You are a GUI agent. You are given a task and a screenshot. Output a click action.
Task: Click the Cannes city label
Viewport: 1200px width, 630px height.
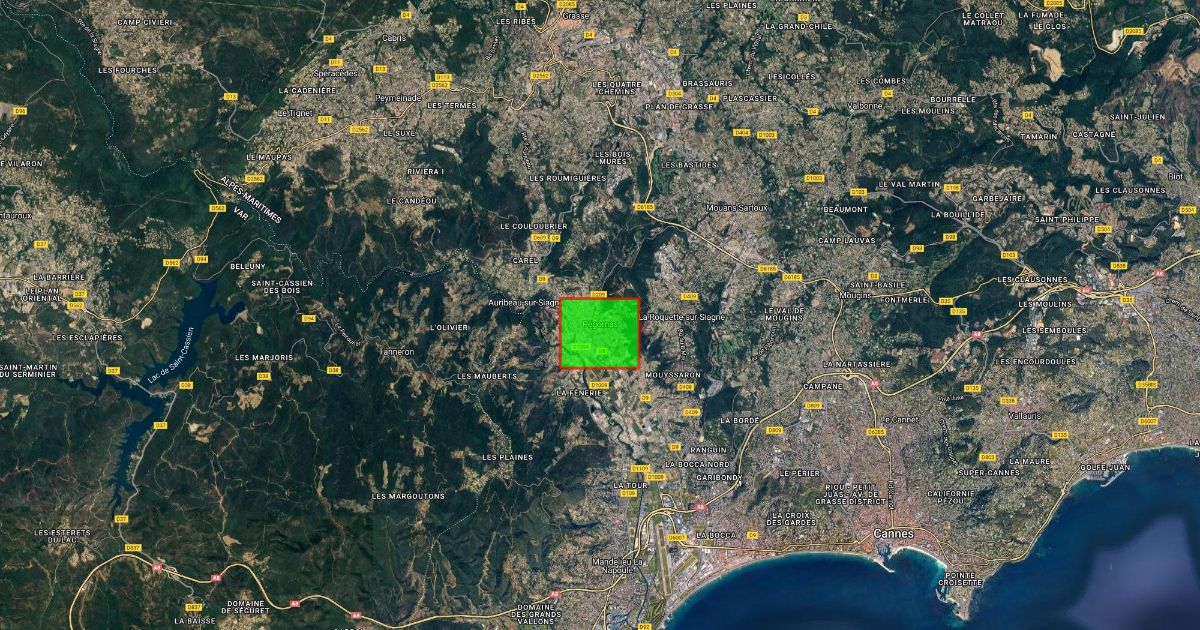point(893,533)
